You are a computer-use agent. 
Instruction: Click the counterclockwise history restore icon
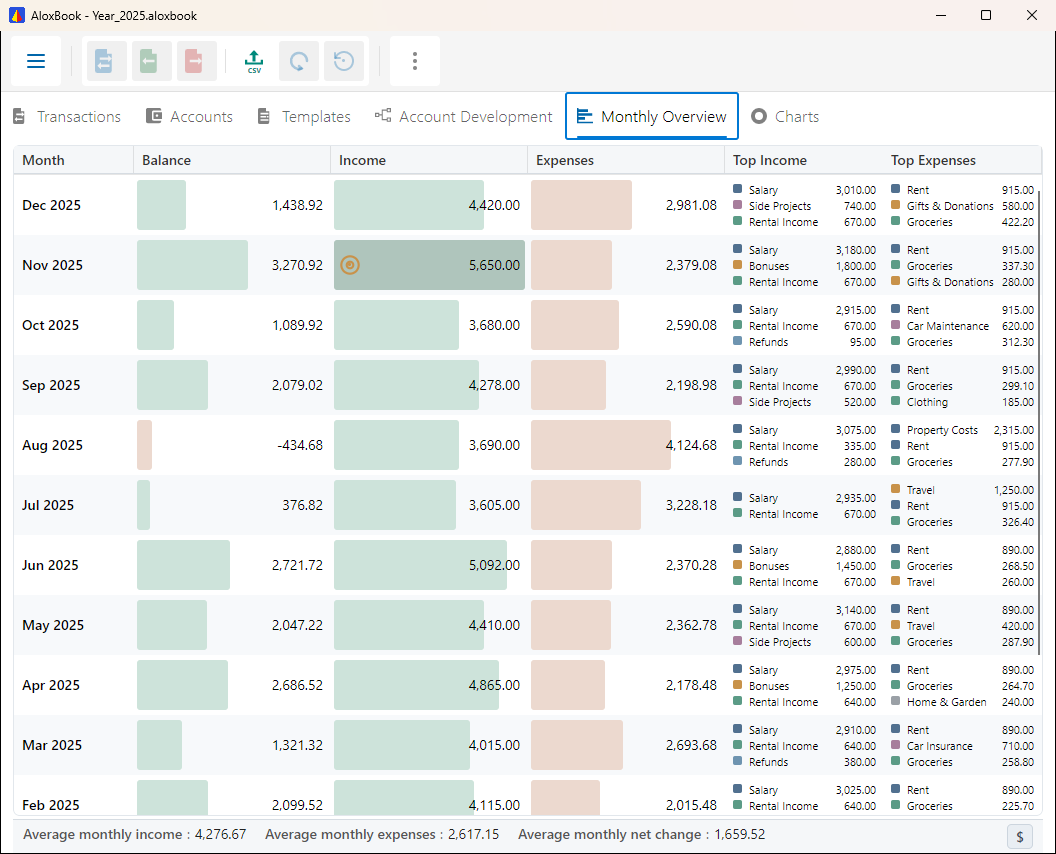pos(344,61)
